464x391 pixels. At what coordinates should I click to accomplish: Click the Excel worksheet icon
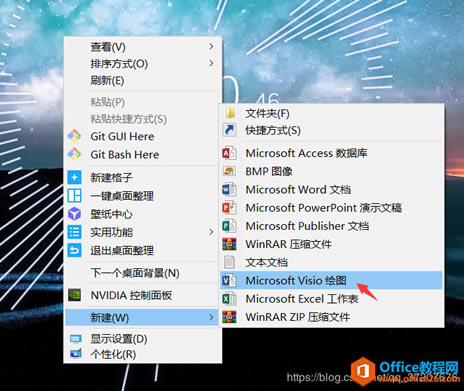coord(229,298)
